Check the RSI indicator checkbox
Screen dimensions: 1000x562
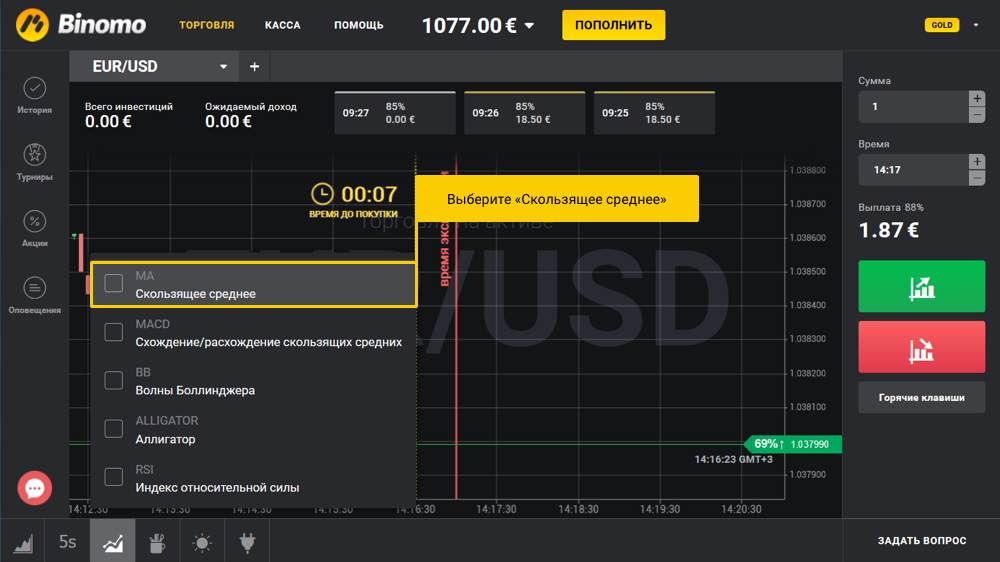114,477
